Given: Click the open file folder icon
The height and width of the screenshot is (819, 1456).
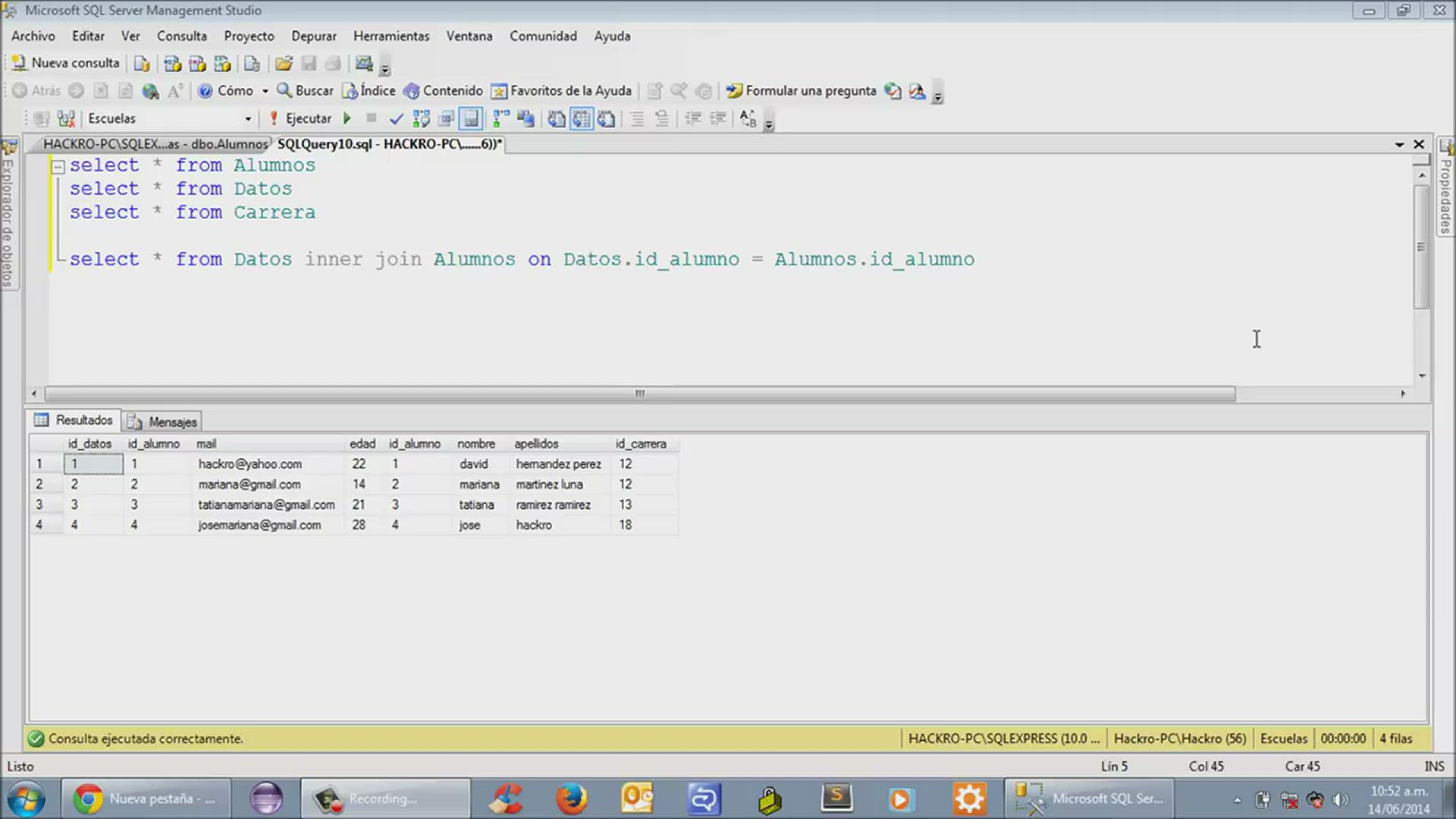Looking at the screenshot, I should (284, 64).
